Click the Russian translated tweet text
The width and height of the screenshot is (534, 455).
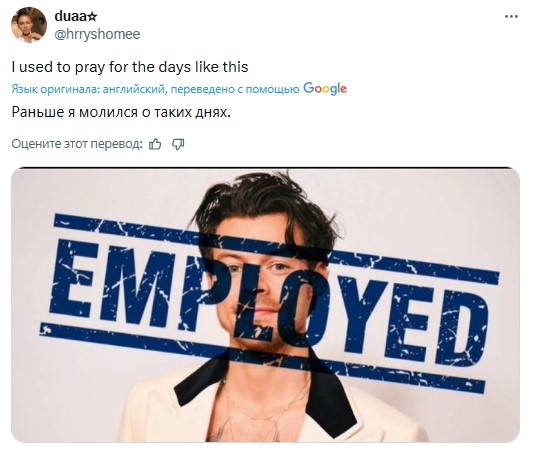coord(121,112)
